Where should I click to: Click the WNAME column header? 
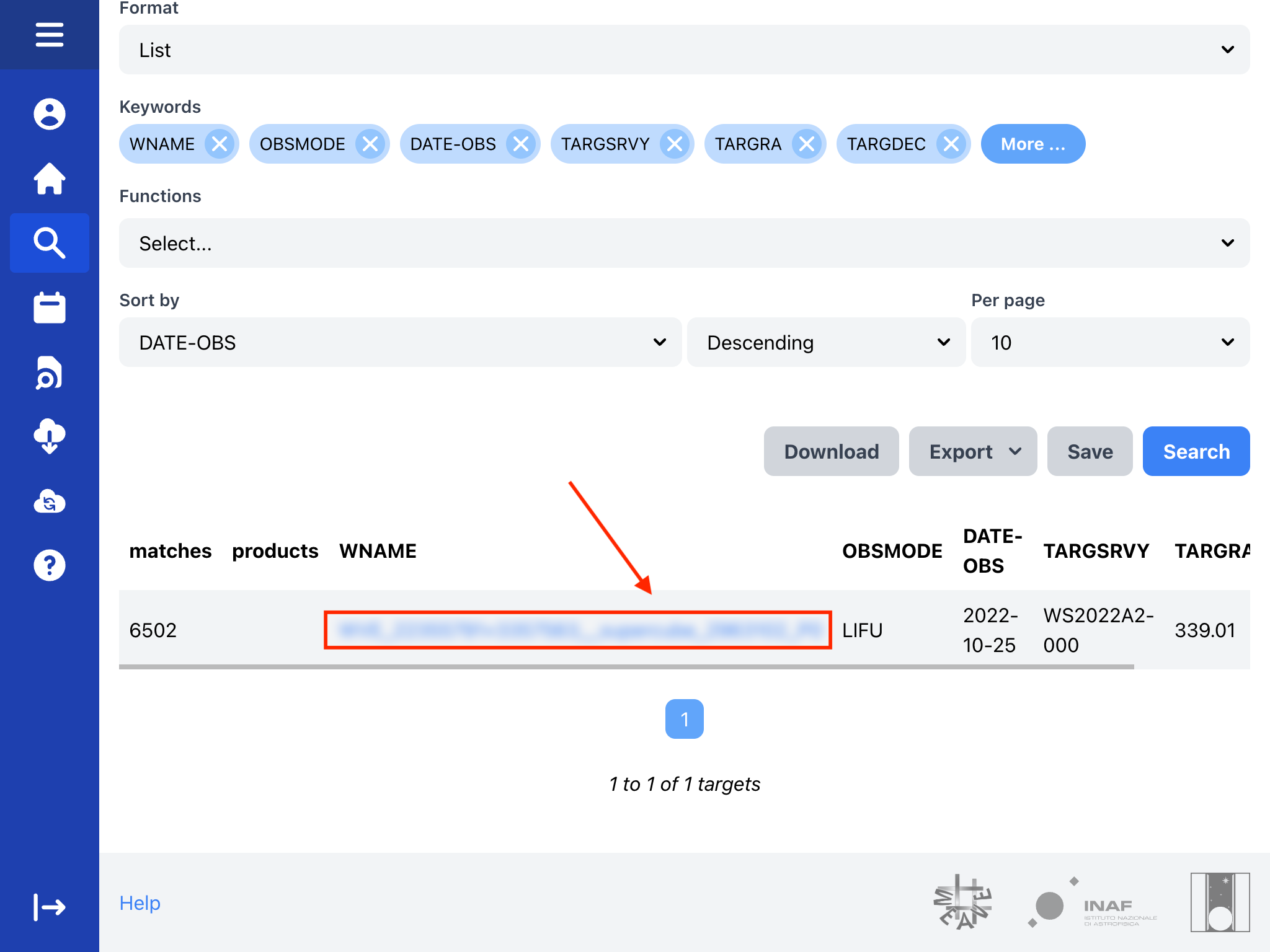click(x=378, y=550)
